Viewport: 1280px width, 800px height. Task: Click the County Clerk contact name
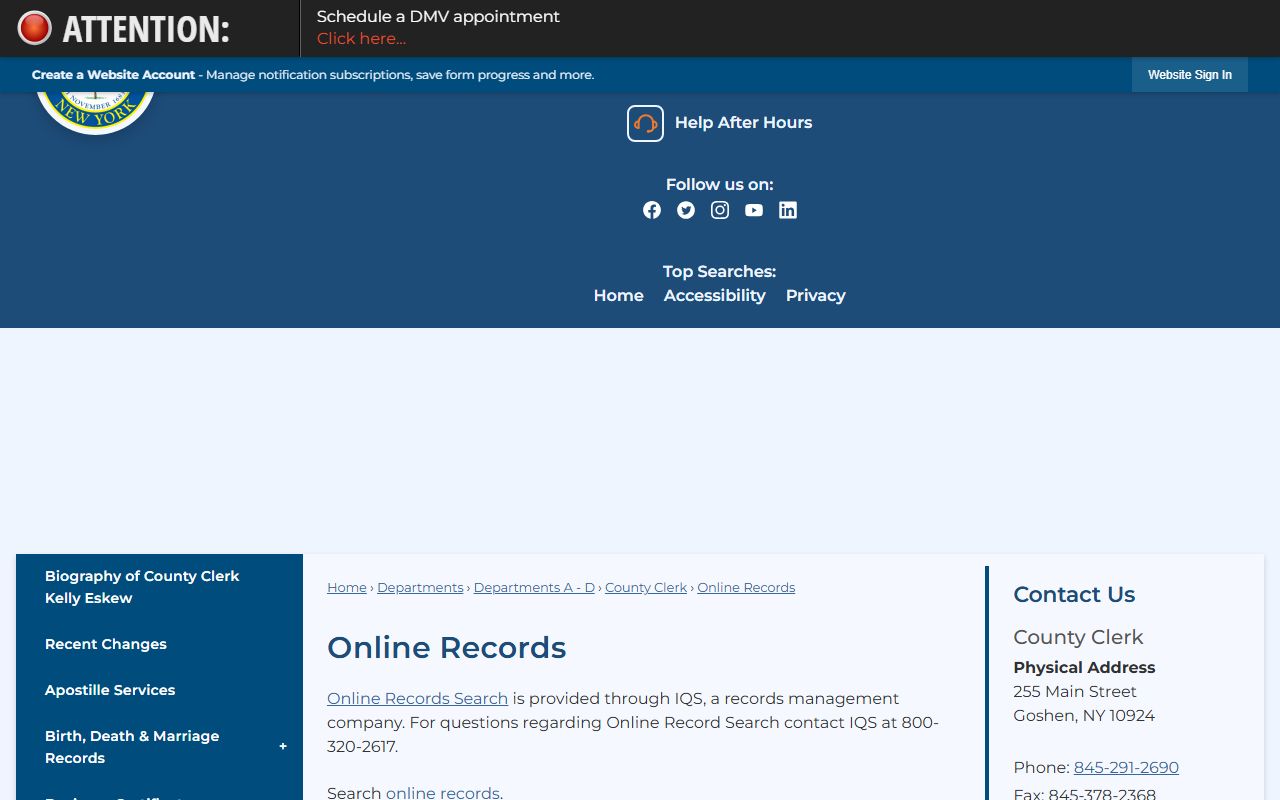coord(1078,638)
